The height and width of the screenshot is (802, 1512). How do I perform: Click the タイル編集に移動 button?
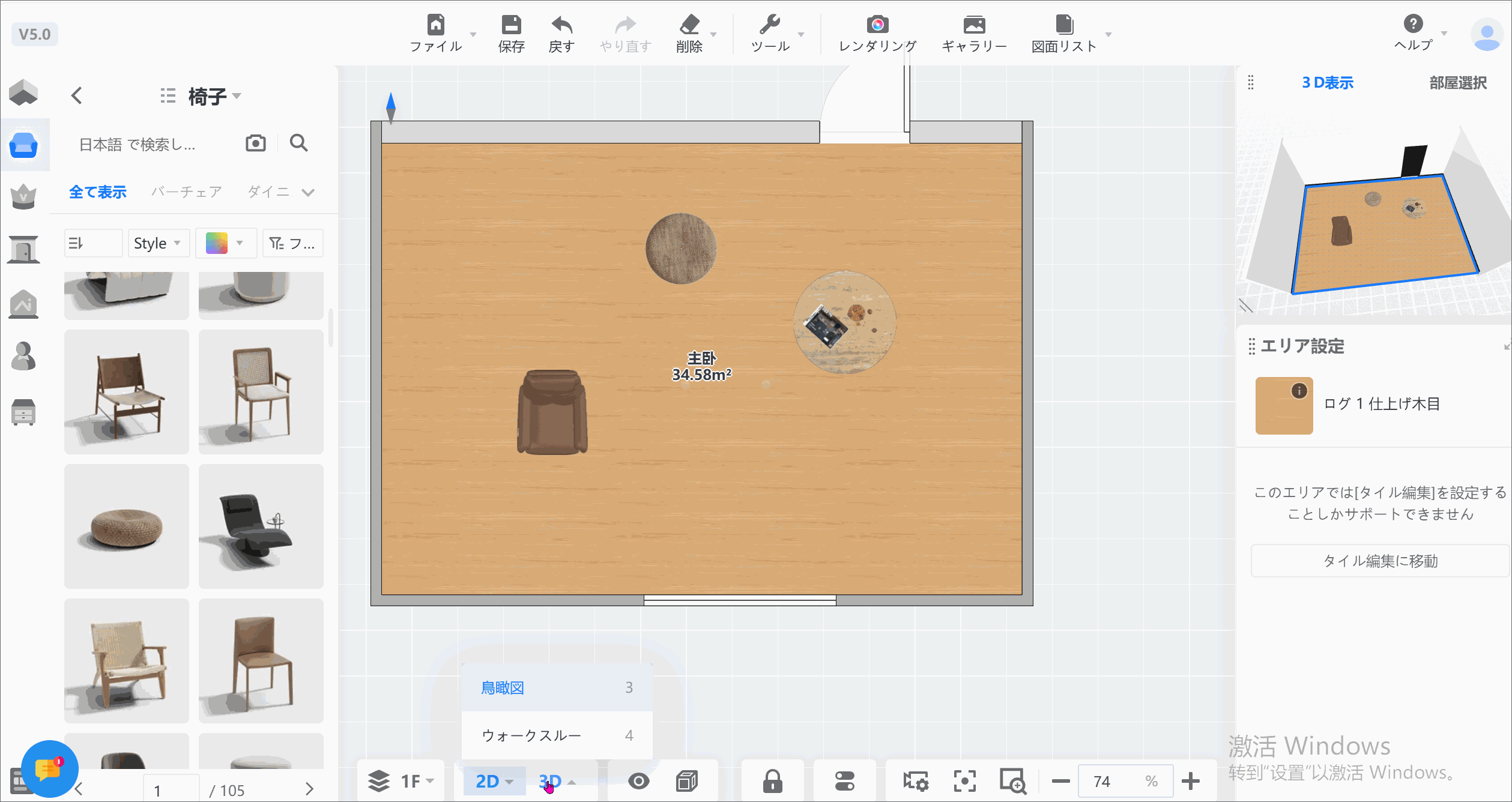pyautogui.click(x=1380, y=561)
